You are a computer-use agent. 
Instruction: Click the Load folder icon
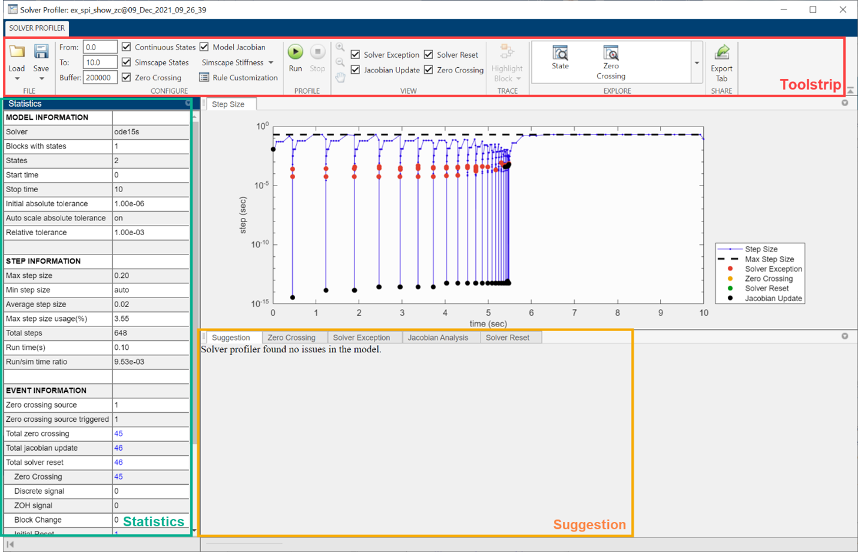[x=17, y=52]
